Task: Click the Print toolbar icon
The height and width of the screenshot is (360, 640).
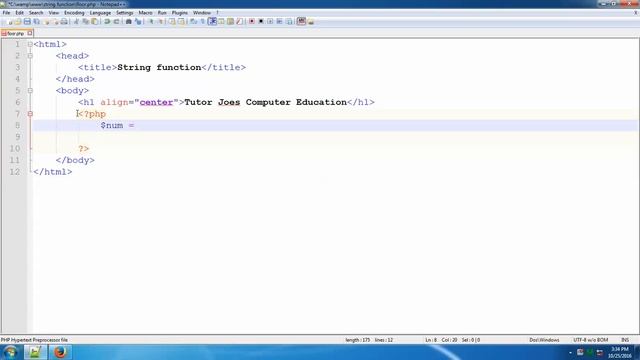Action: 64,21
